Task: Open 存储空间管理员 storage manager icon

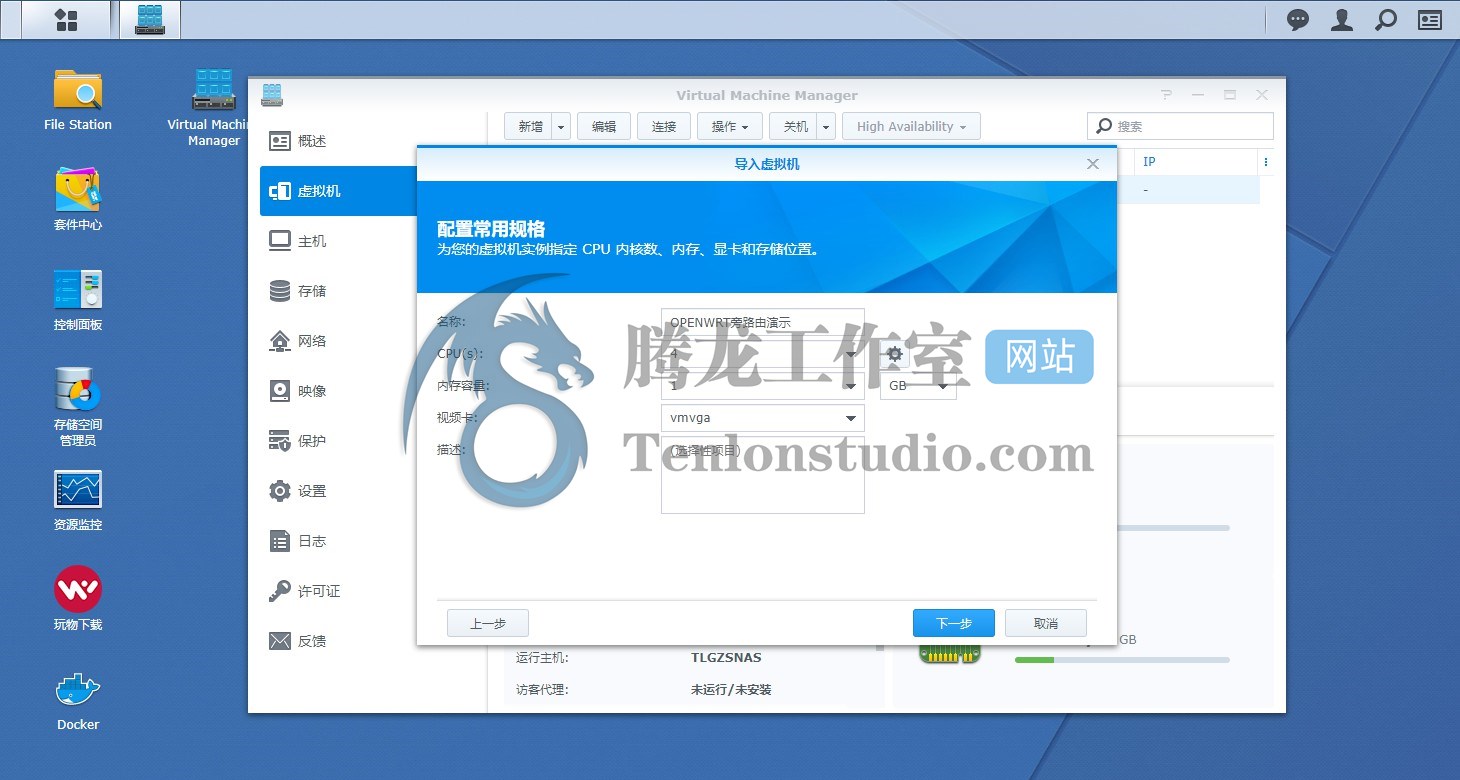Action: click(78, 407)
